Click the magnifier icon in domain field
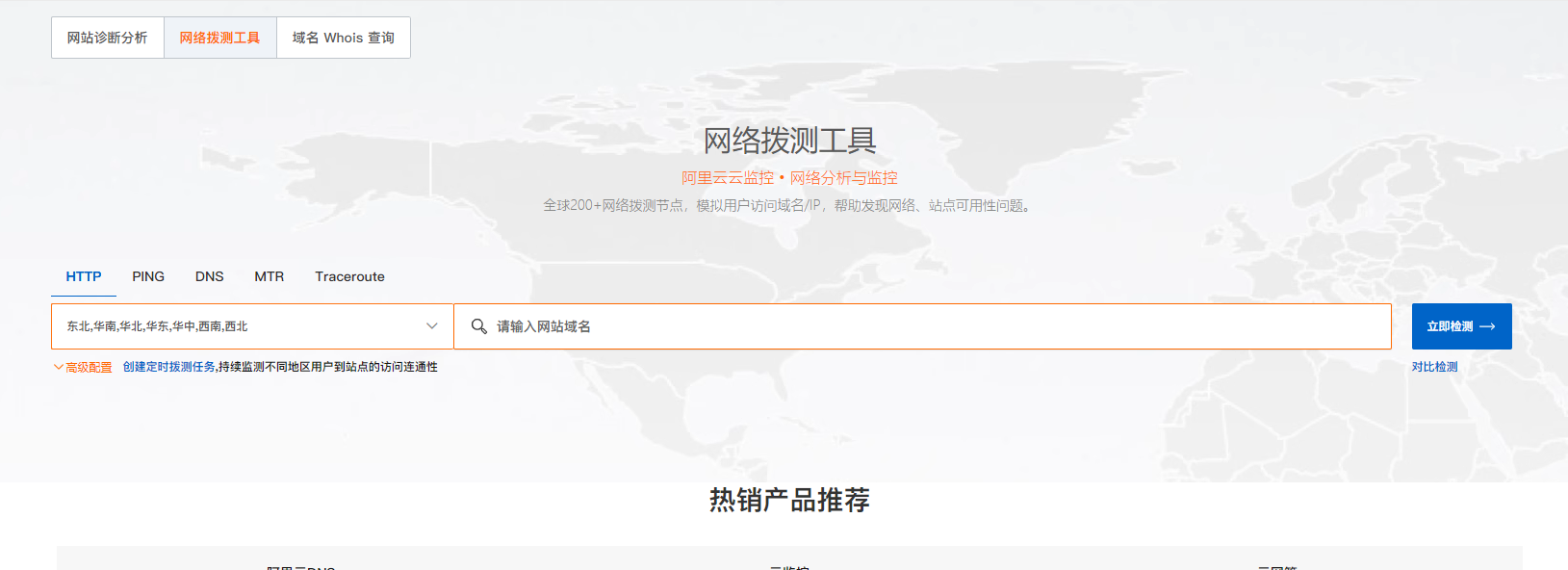Screen dimensions: 1568x570 478,326
